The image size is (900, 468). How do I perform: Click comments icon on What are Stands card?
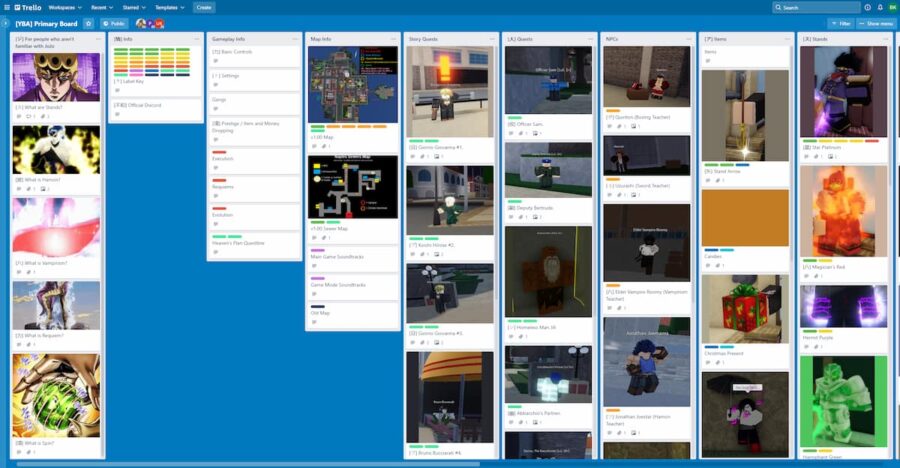pyautogui.click(x=30, y=117)
